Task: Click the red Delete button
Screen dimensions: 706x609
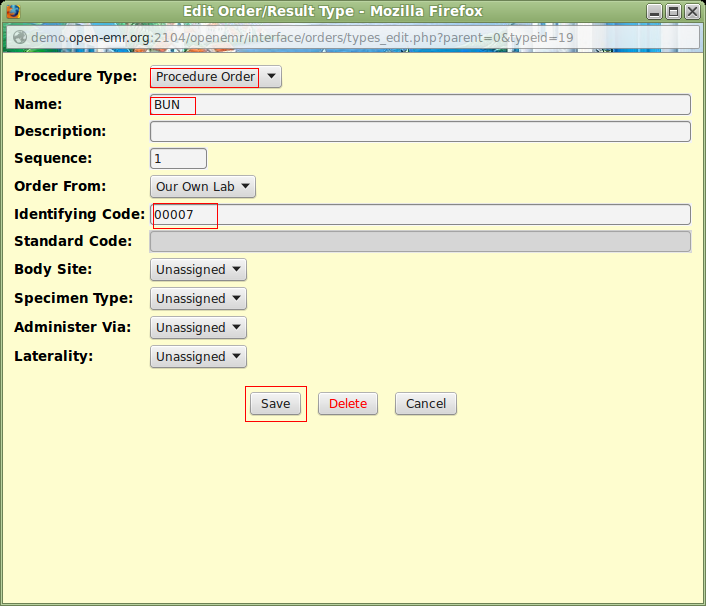Action: coord(348,404)
